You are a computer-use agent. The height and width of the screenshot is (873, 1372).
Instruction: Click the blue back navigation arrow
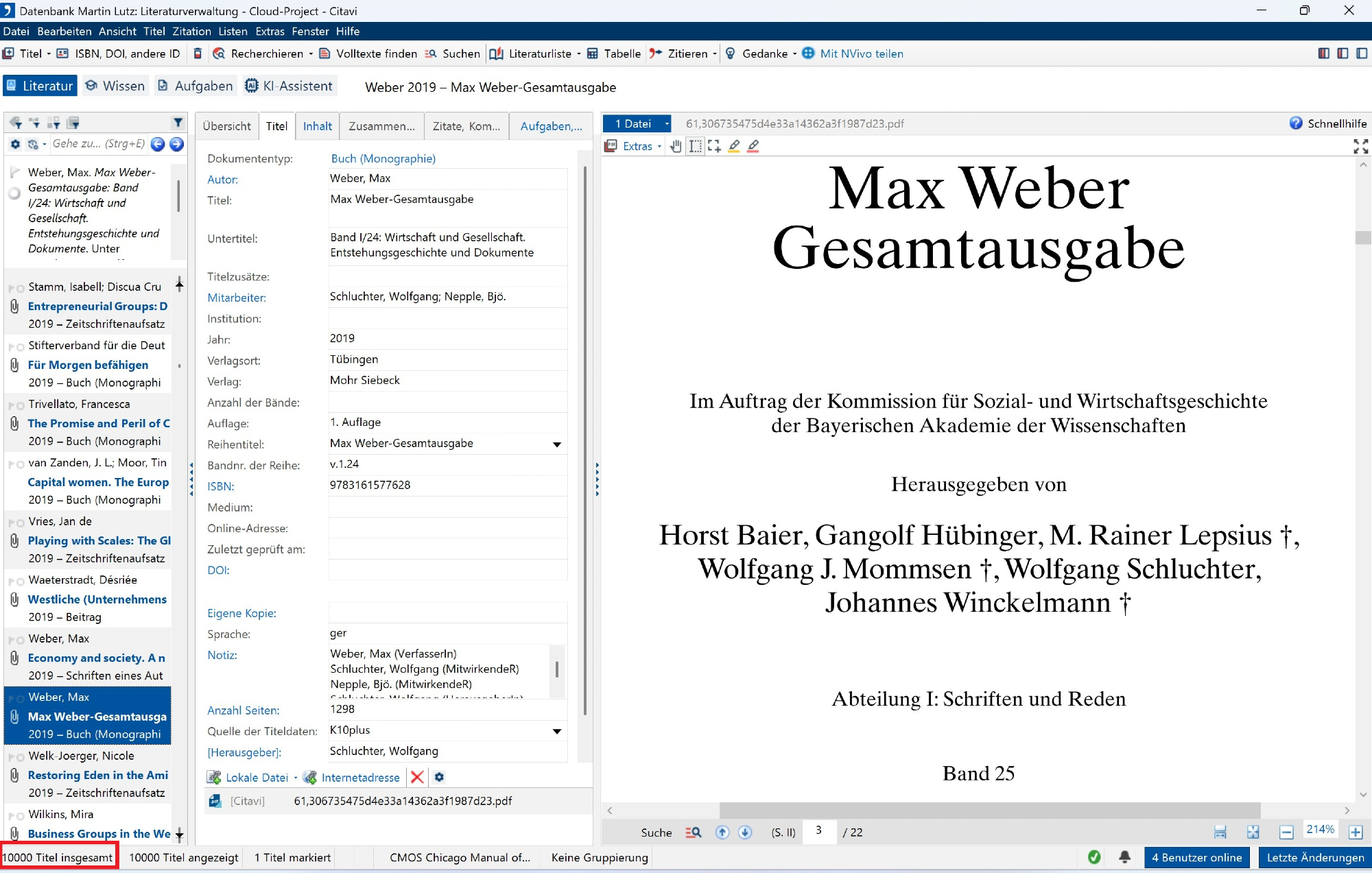point(158,144)
